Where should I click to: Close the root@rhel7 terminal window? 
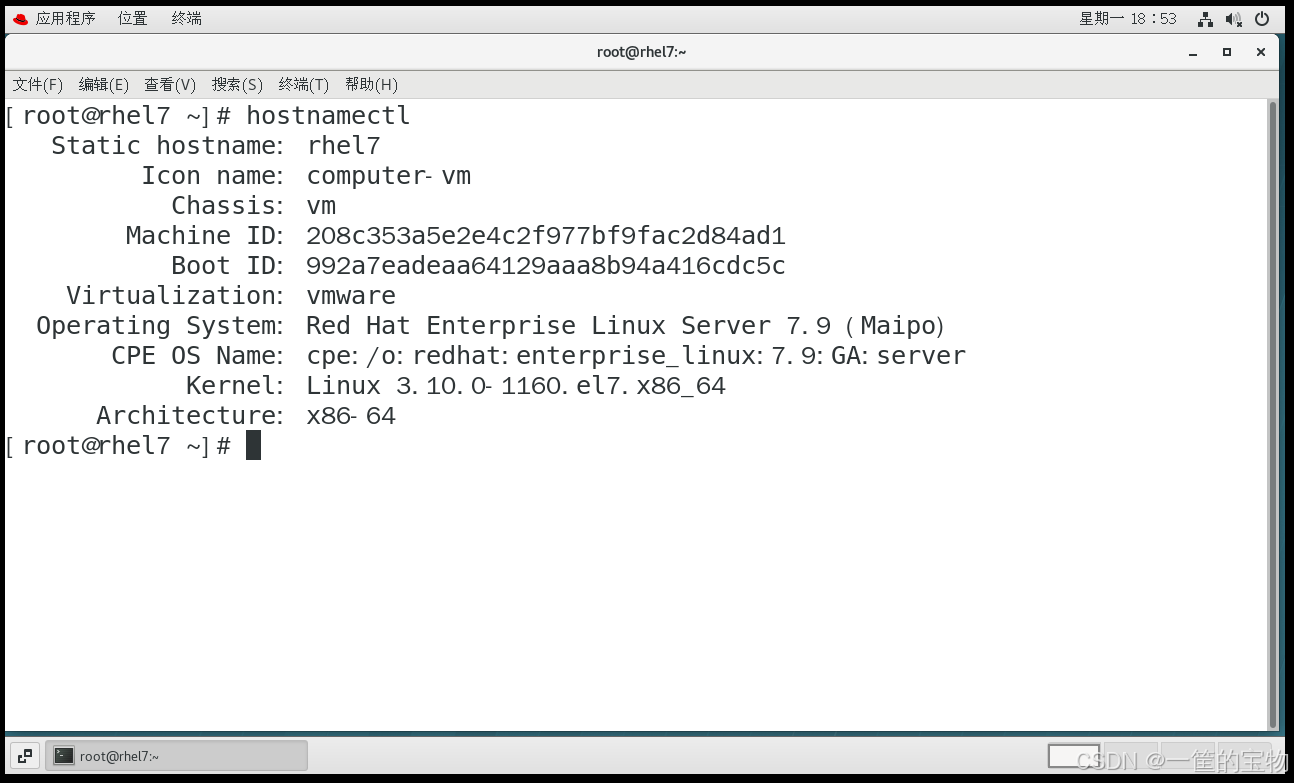click(1261, 52)
